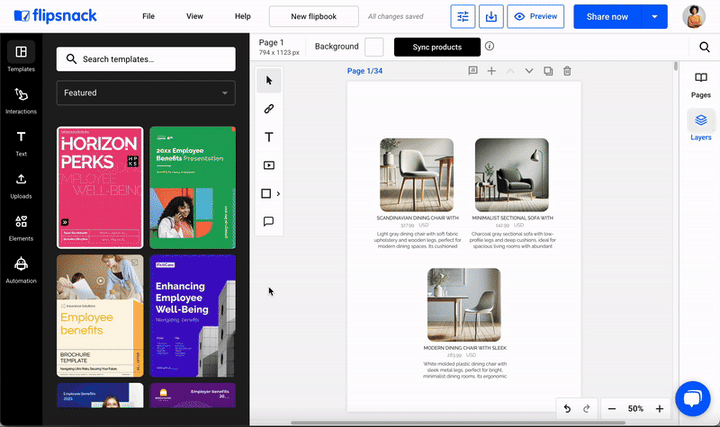Undo the last action

567,409
